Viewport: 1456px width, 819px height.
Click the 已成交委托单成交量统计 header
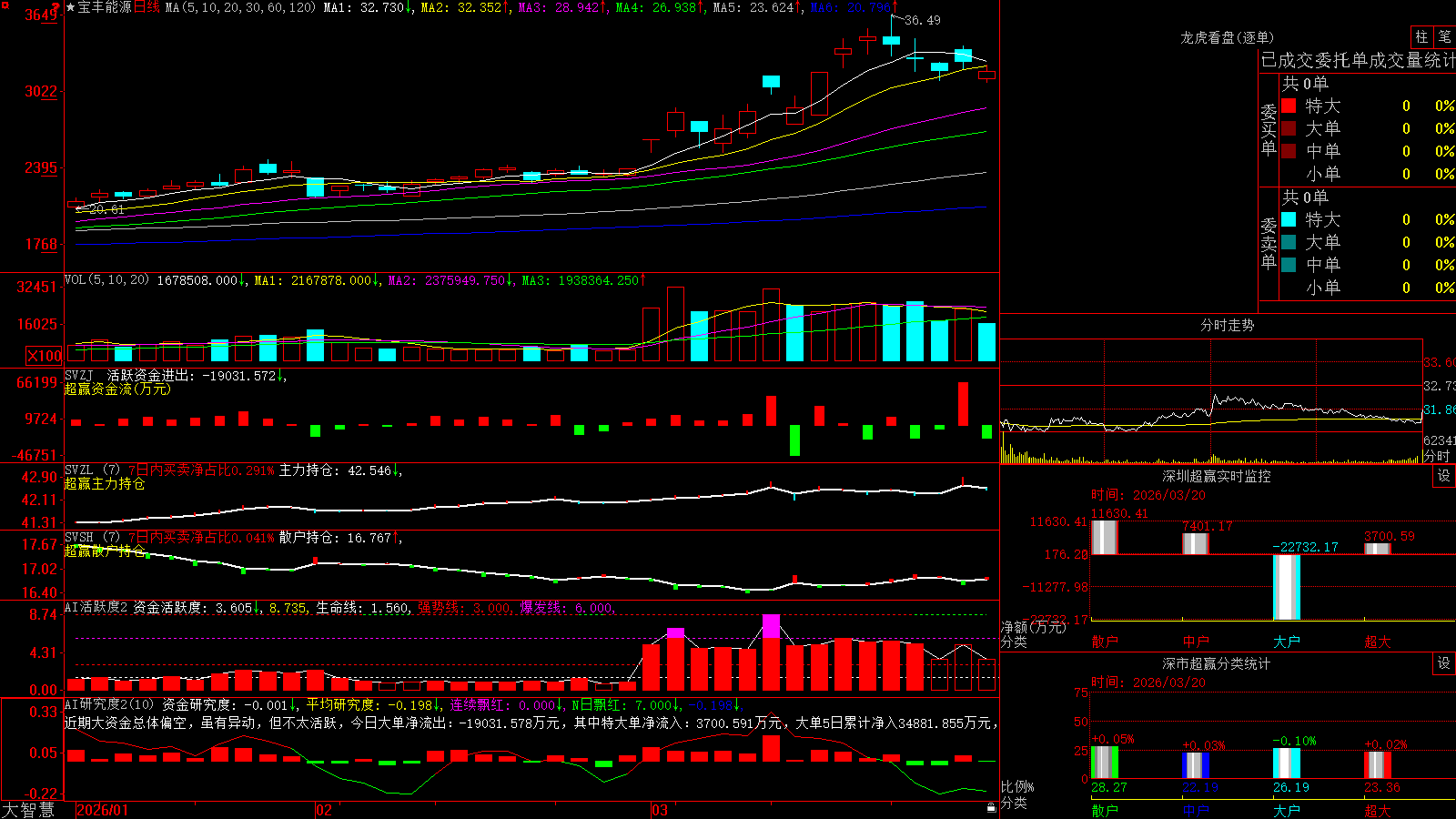point(1358,60)
